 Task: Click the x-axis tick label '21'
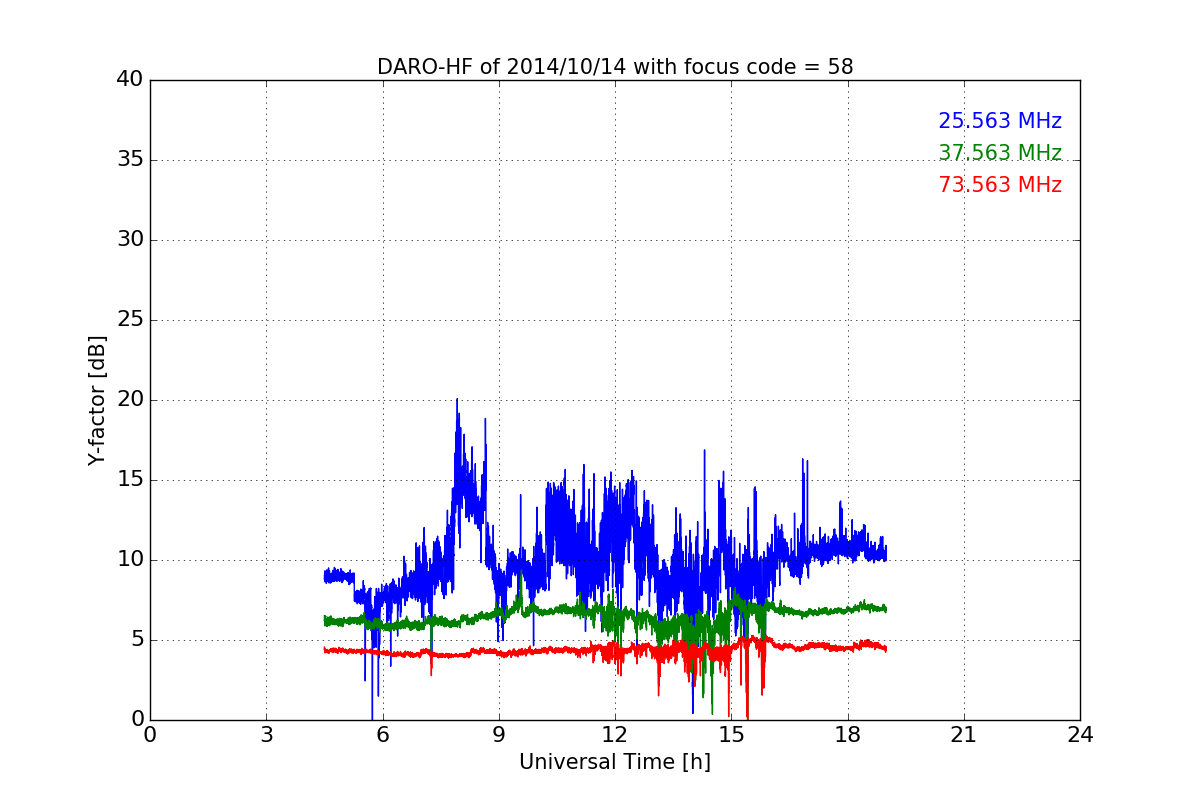coord(964,734)
